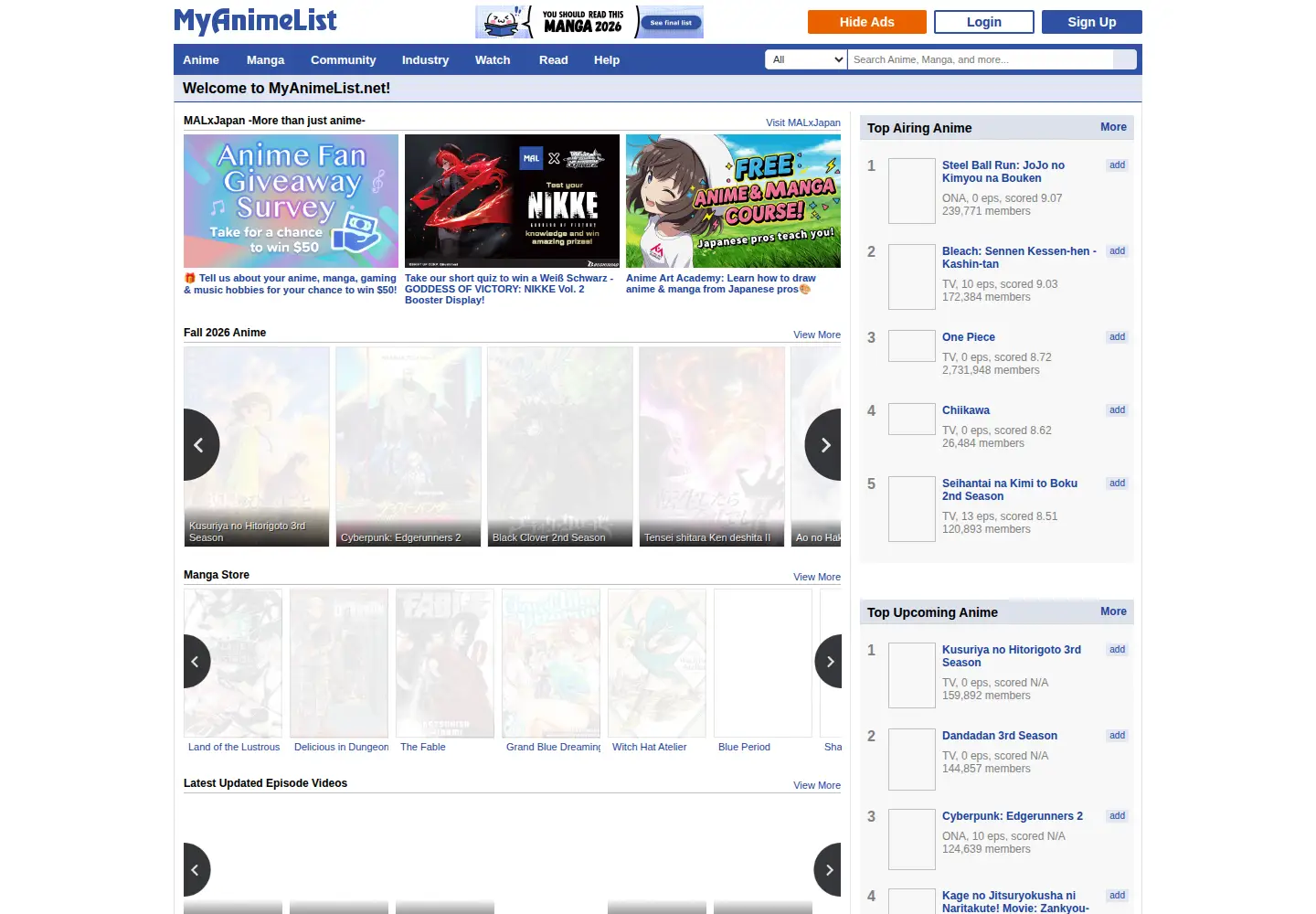Open Steel Ball Run: JoJo title link
This screenshot has width=1316, height=914.
[x=1003, y=172]
